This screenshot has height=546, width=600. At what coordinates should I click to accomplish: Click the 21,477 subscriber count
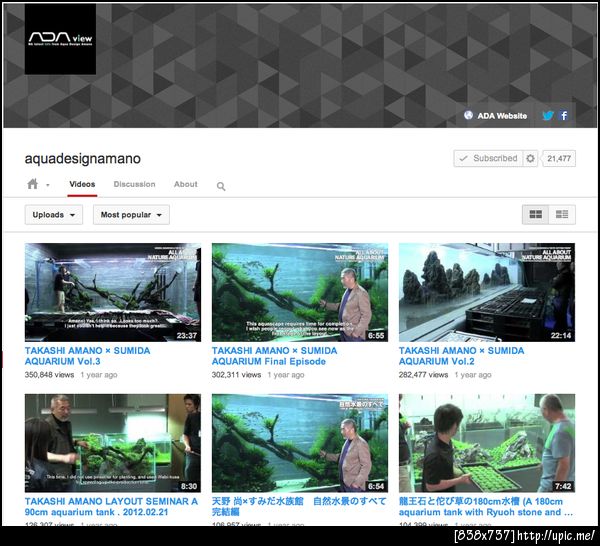(559, 158)
